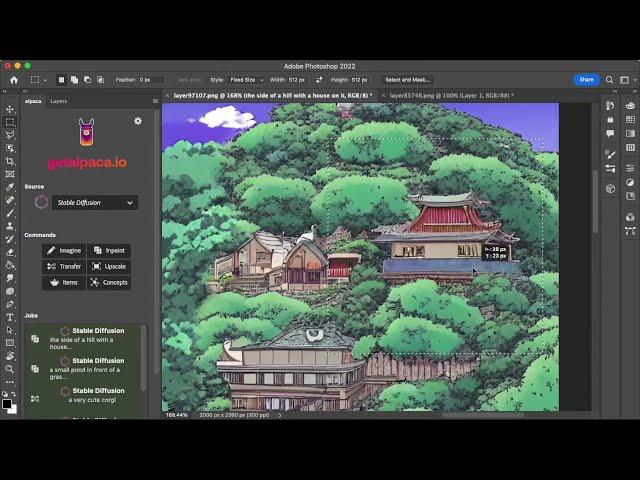Screen dimensions: 640x480
Task: Select the Lasso tool
Action: point(10,135)
